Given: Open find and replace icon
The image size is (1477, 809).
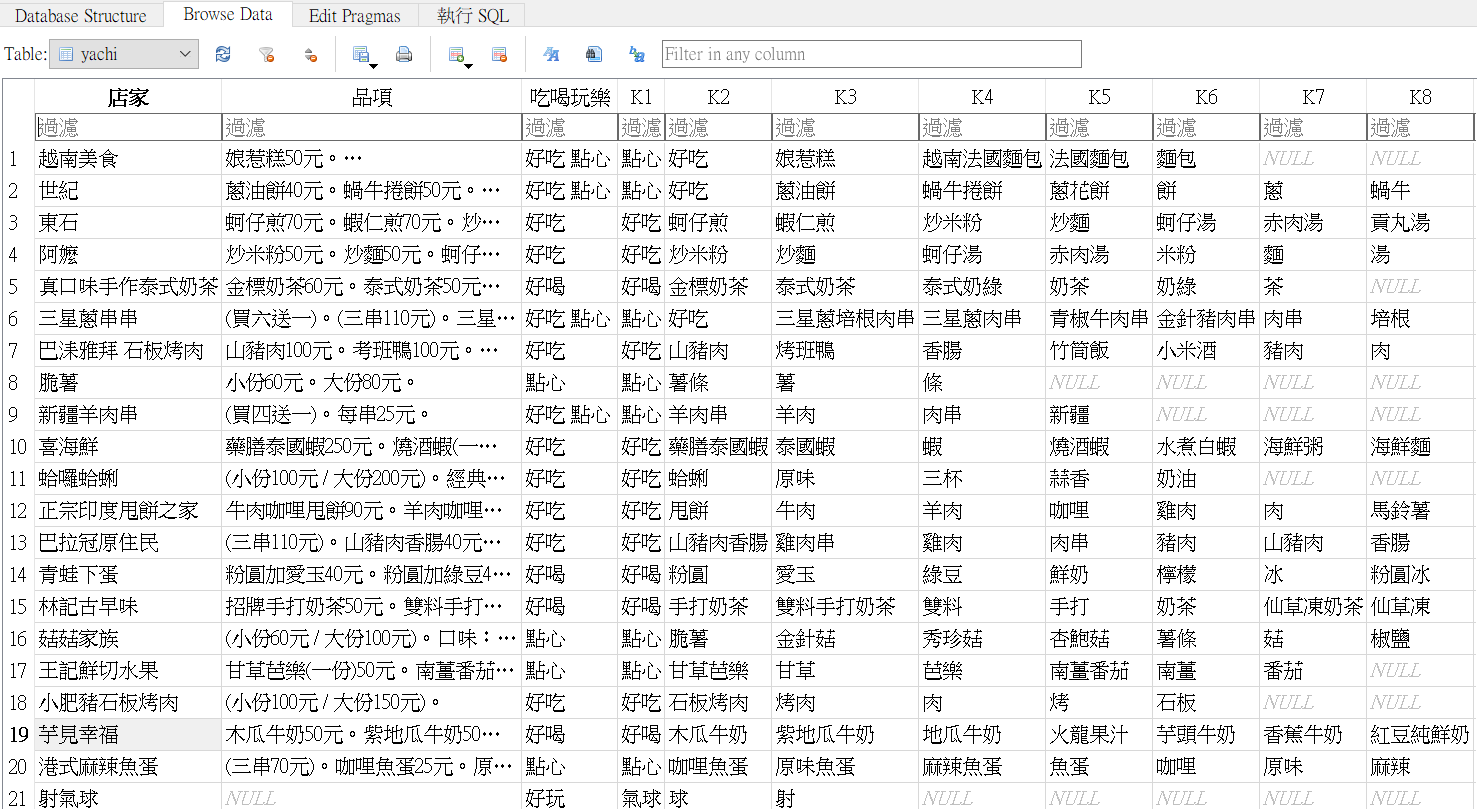Looking at the screenshot, I should 637,54.
